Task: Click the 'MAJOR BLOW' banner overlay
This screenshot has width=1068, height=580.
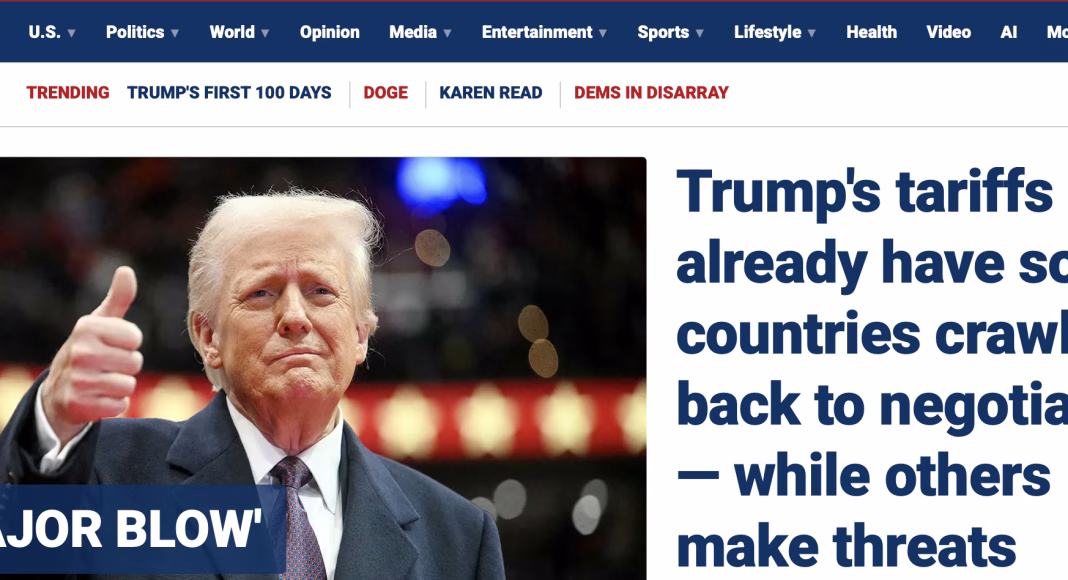Action: point(142,529)
